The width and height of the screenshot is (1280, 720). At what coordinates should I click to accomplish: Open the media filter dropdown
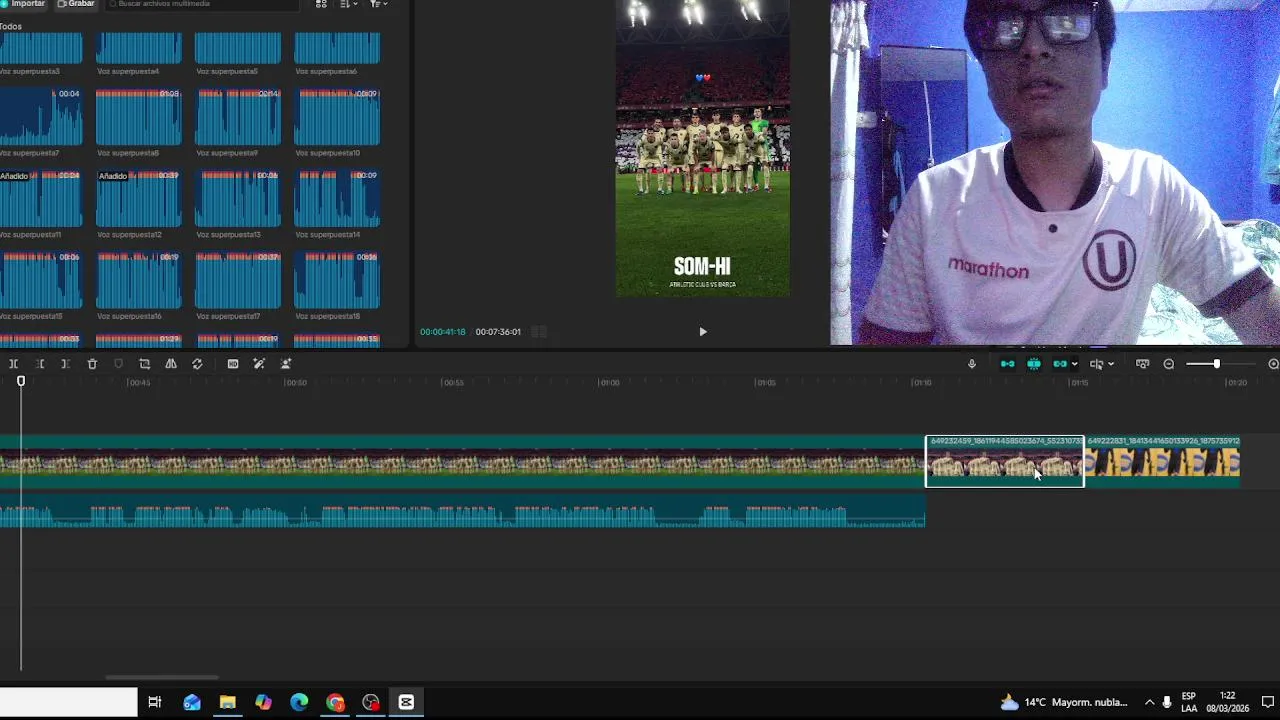tap(378, 4)
